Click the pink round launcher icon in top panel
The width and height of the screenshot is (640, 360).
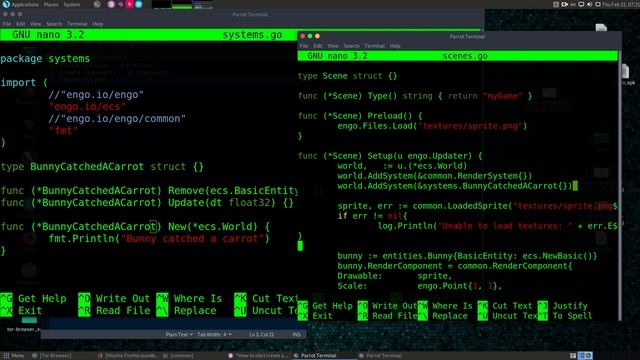111,4
